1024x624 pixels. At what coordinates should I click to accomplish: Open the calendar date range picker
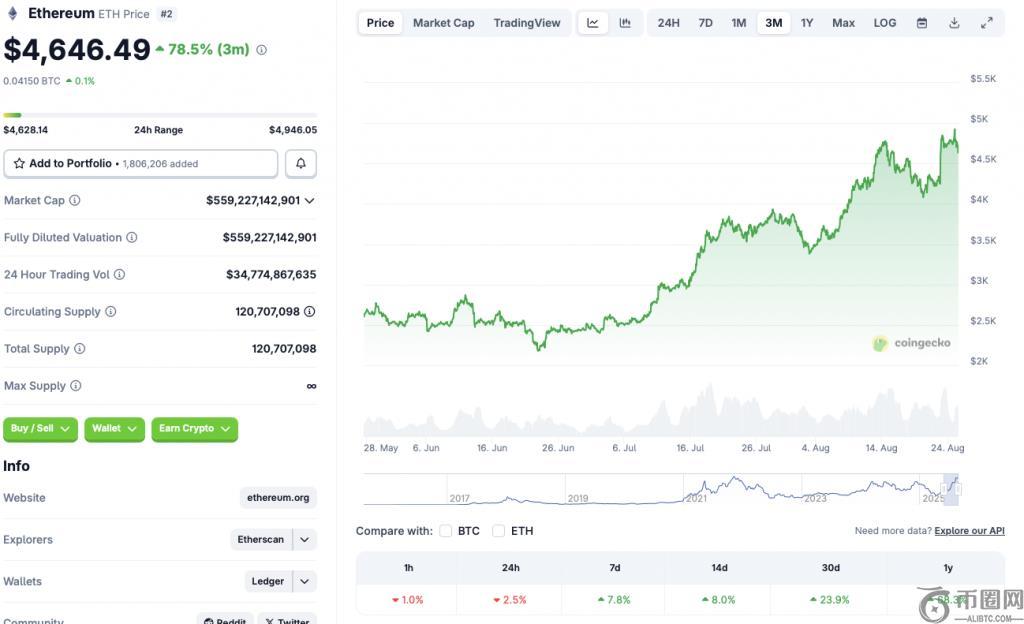[922, 23]
